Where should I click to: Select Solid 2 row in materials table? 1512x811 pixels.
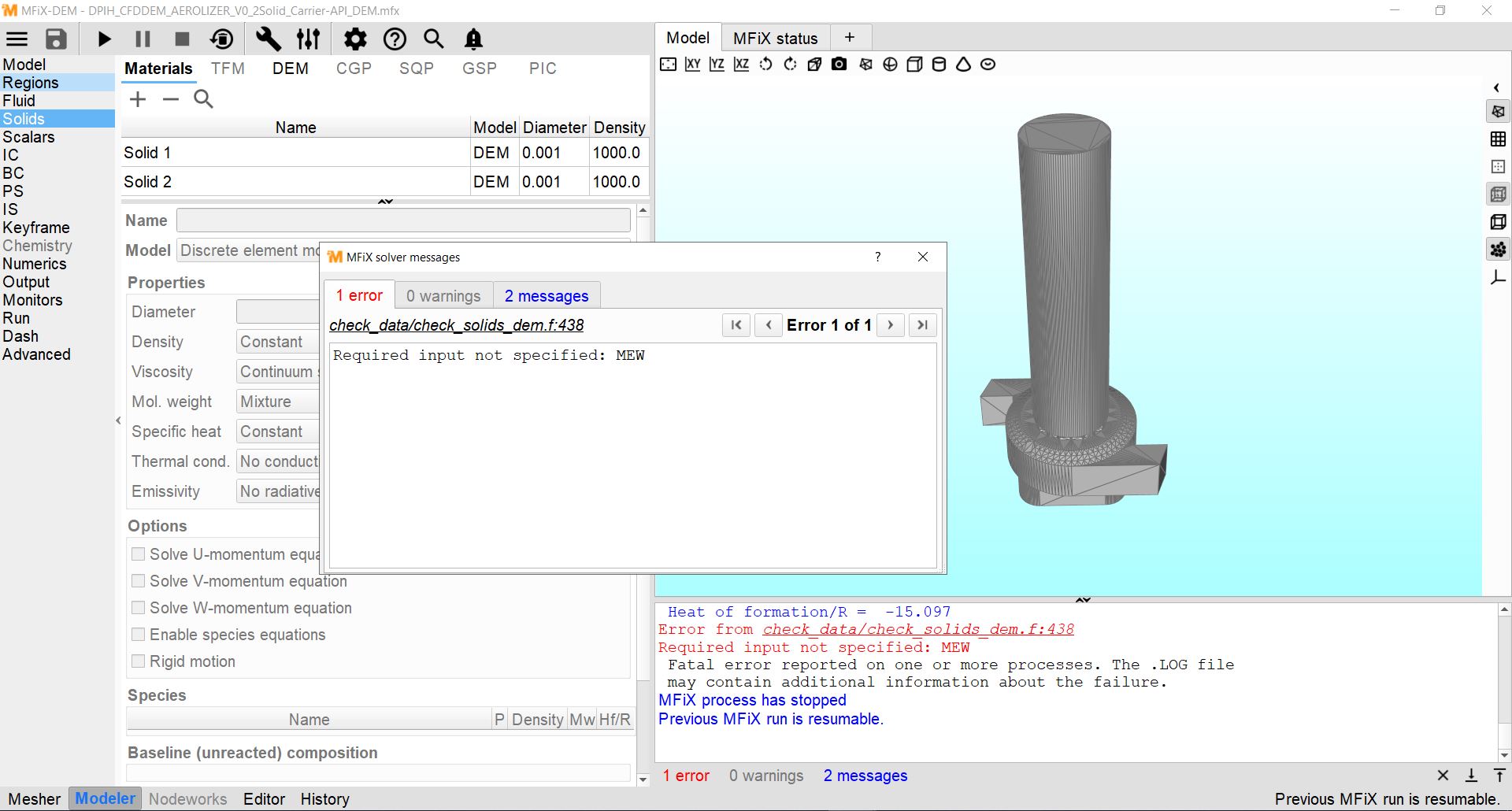(x=295, y=182)
